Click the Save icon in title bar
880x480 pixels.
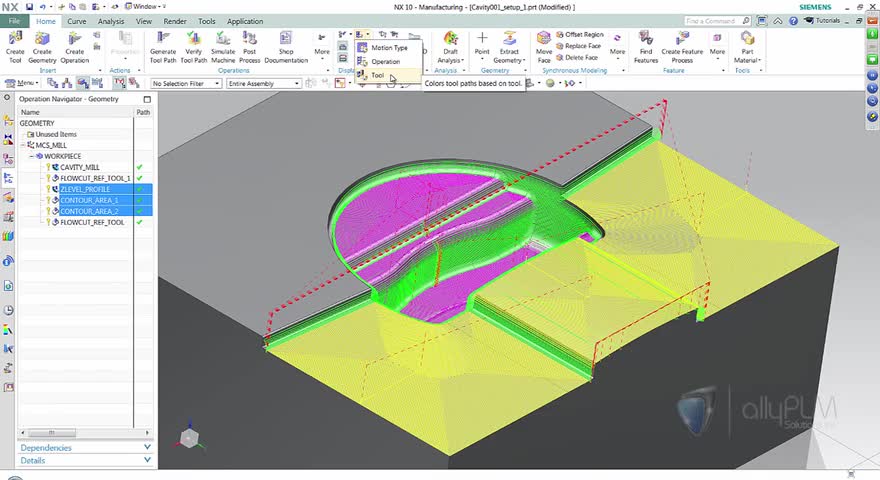pyautogui.click(x=29, y=7)
